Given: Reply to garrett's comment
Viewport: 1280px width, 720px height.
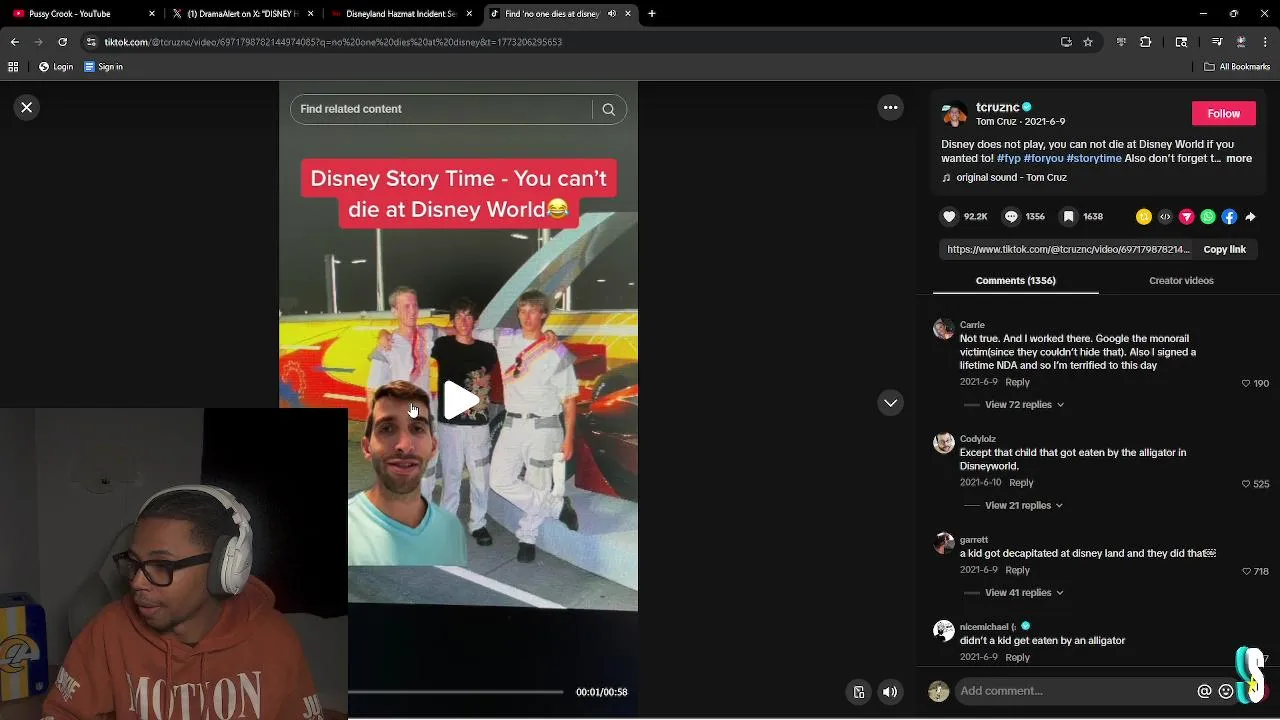Looking at the screenshot, I should tap(1017, 570).
